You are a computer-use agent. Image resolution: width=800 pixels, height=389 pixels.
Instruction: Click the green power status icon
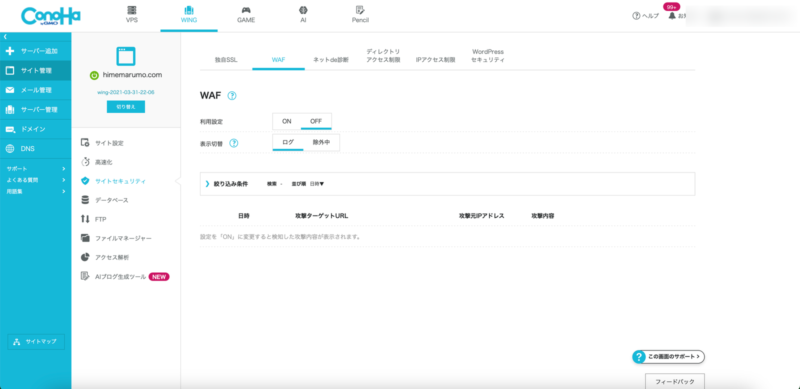[x=93, y=75]
